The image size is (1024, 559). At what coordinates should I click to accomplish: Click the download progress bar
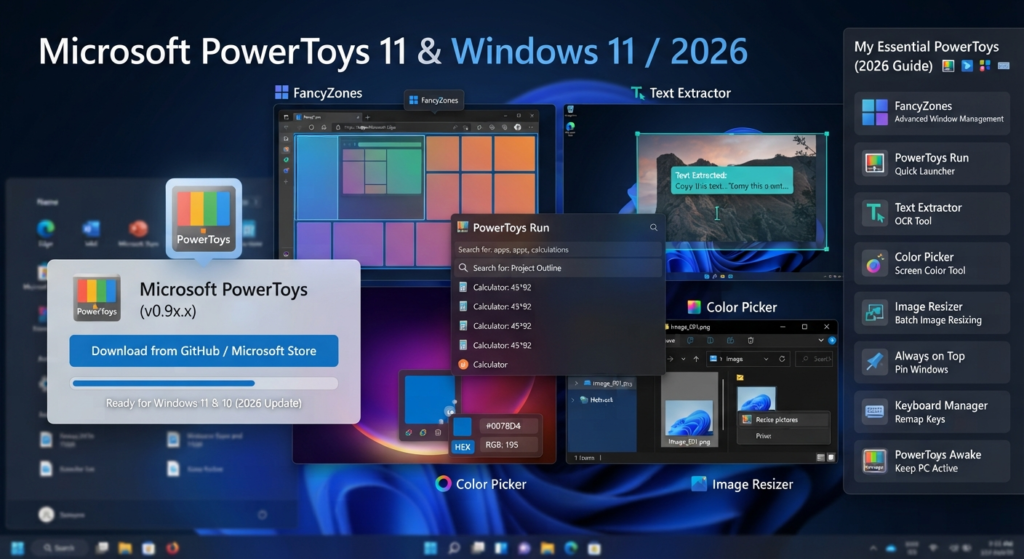204,383
